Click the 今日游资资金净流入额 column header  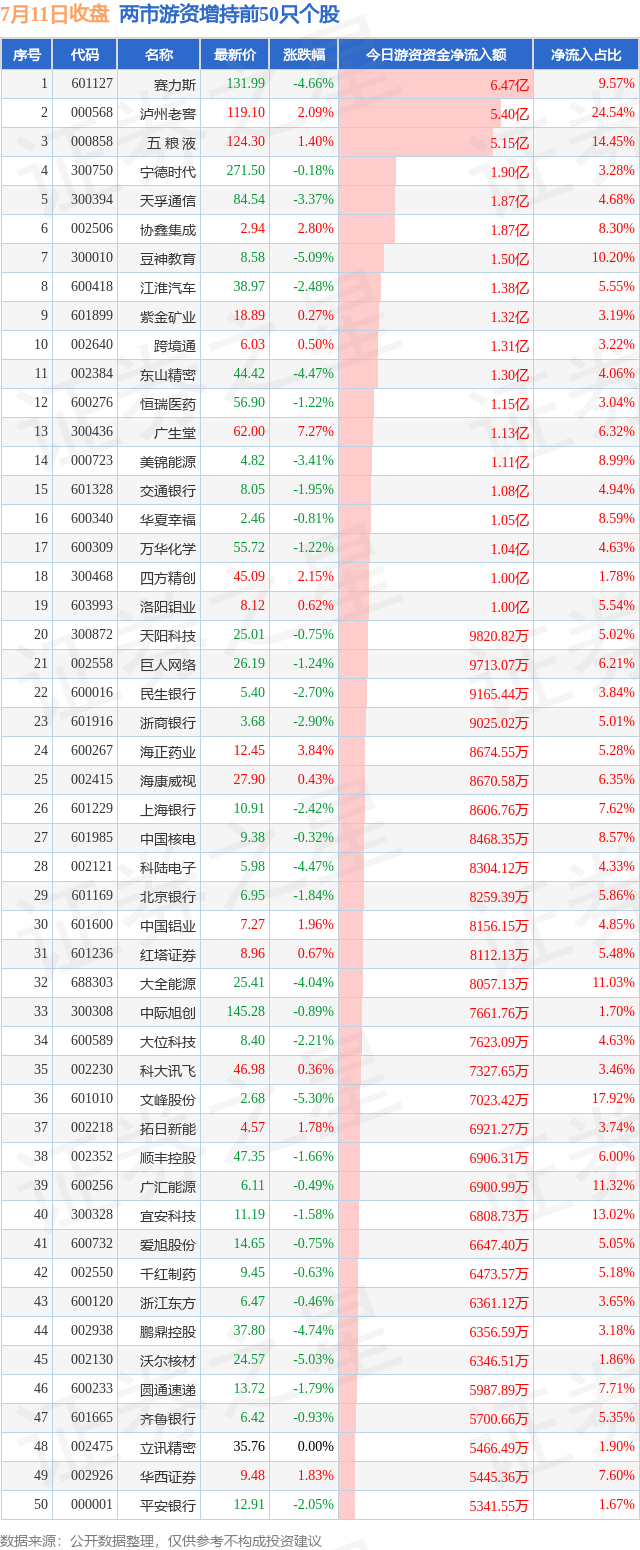pyautogui.click(x=435, y=55)
